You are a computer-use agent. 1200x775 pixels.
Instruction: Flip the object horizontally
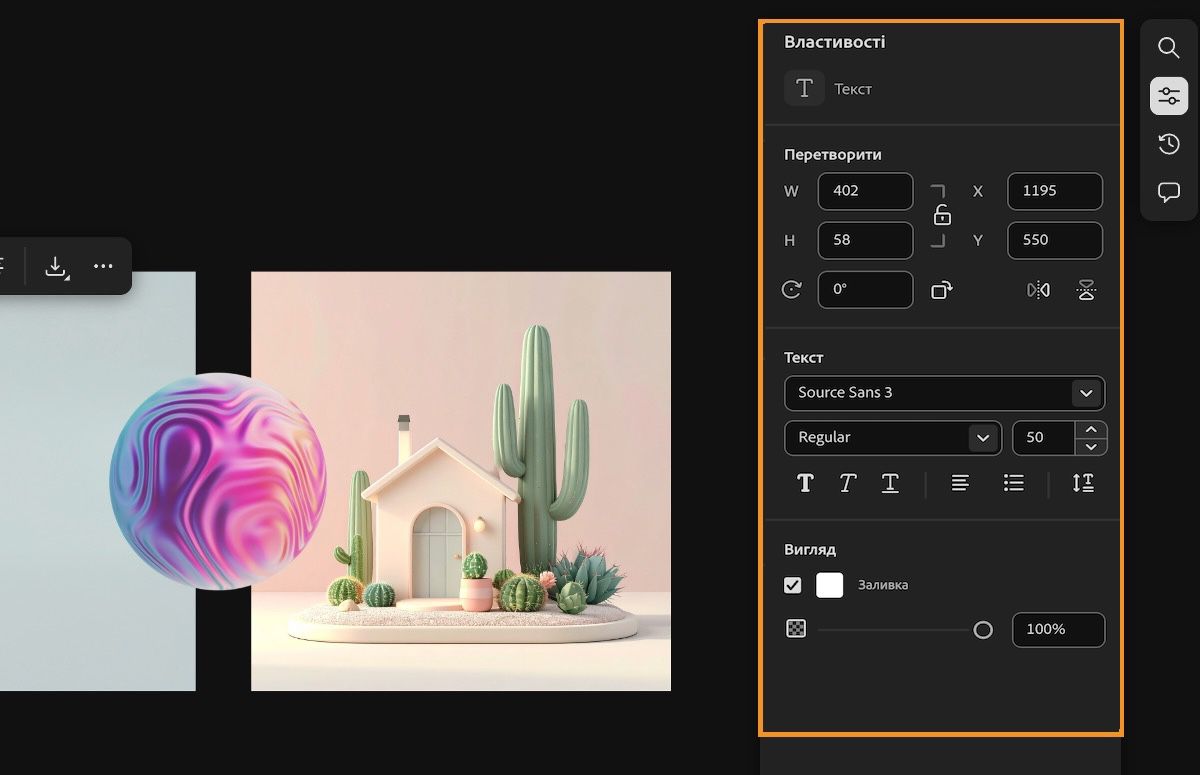click(1038, 290)
